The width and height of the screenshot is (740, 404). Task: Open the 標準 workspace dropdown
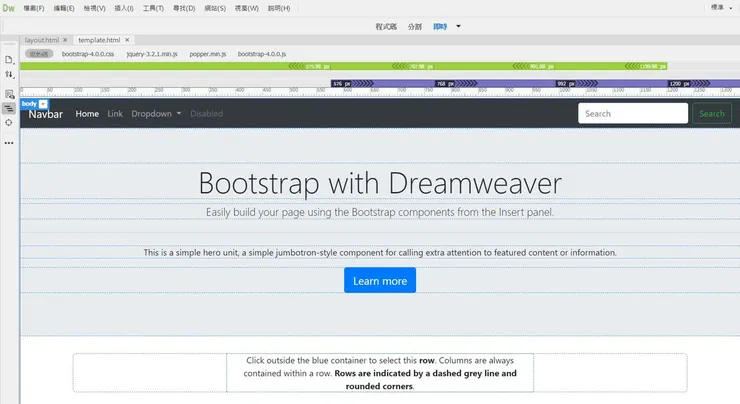tap(722, 7)
